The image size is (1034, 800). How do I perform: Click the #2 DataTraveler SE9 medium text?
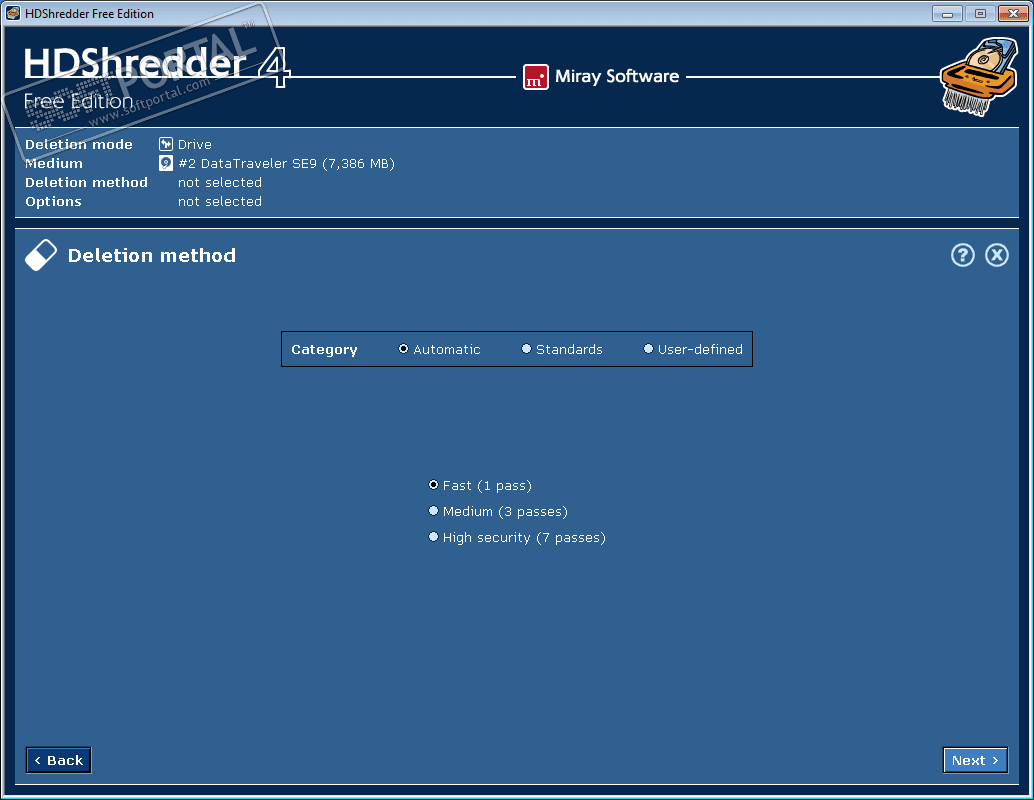tap(286, 164)
